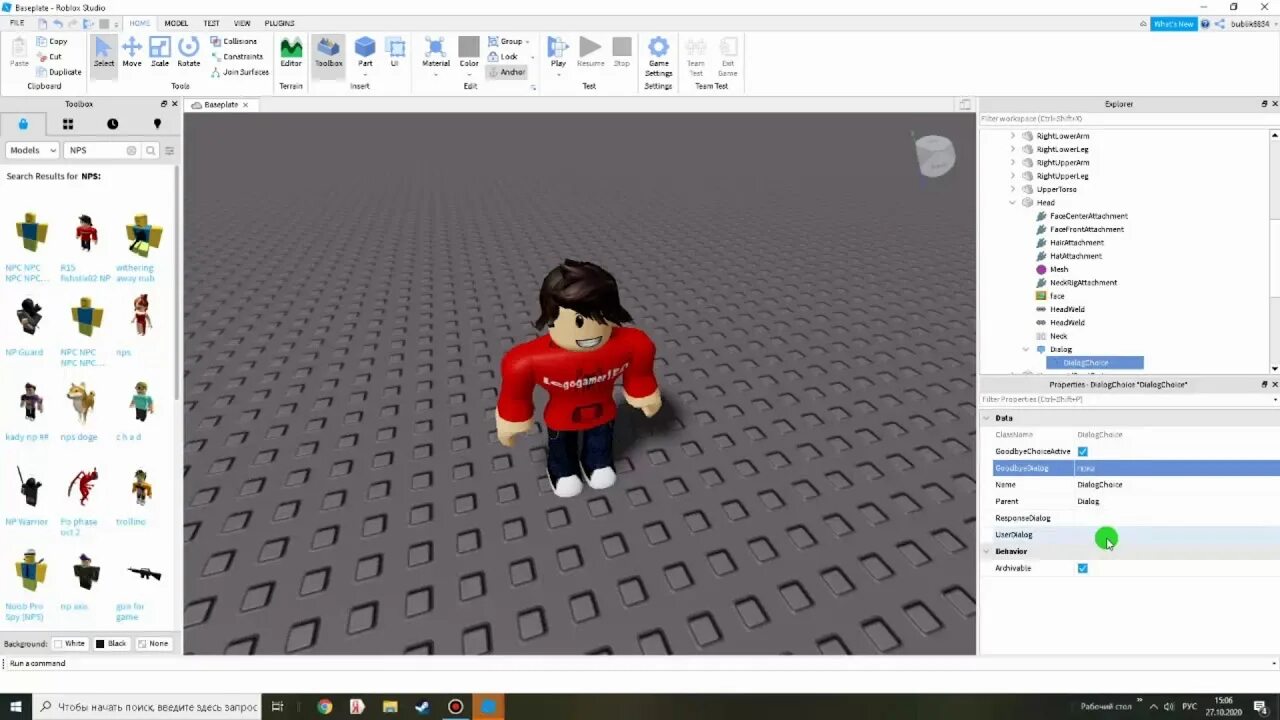Switch to the TEST ribbon tab

[x=211, y=23]
